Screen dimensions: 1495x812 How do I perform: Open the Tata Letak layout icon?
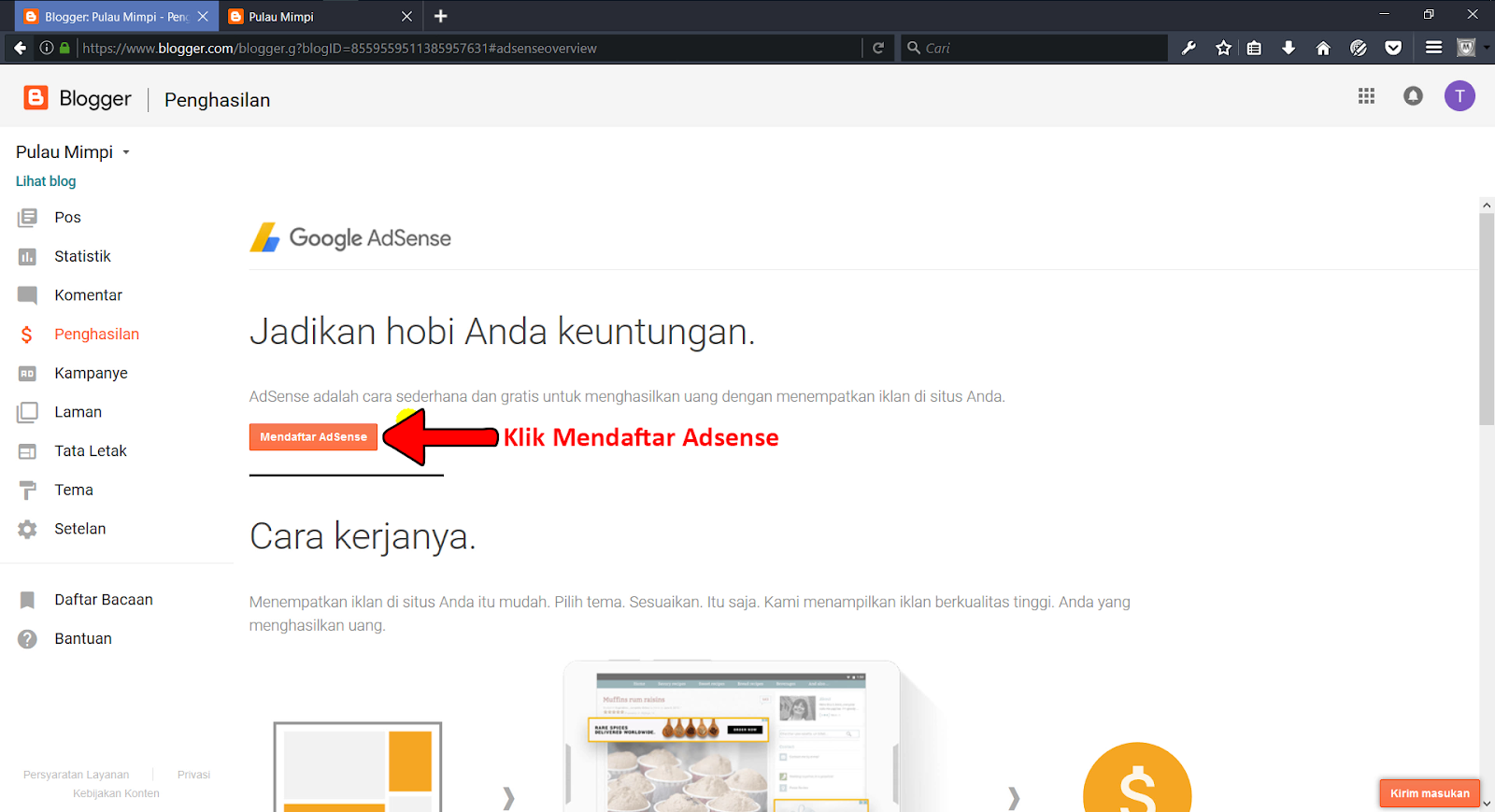point(27,451)
